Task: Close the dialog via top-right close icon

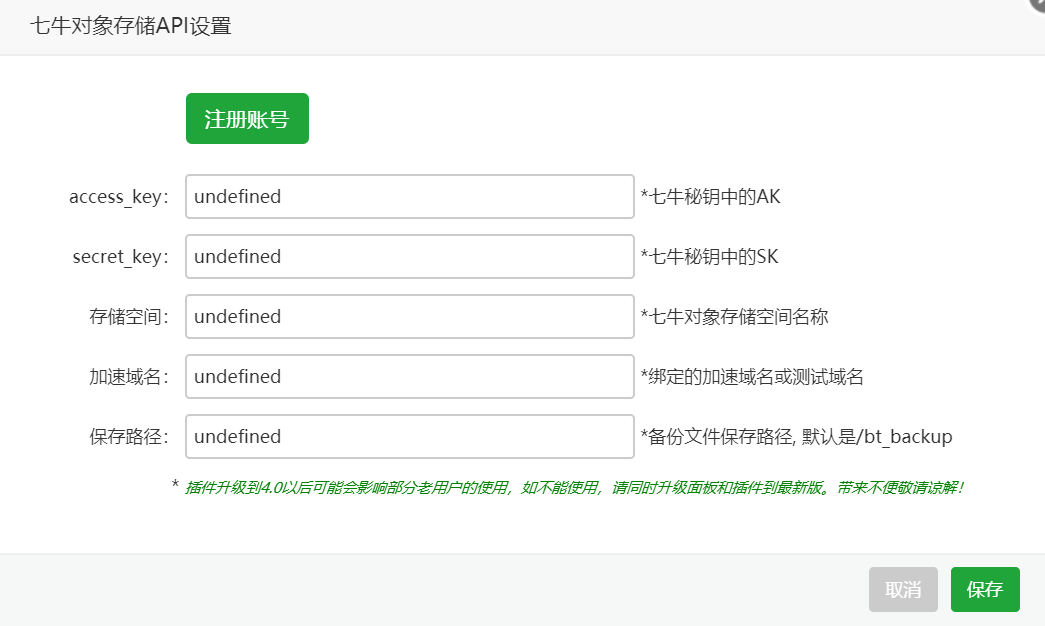Action: click(x=1038, y=4)
